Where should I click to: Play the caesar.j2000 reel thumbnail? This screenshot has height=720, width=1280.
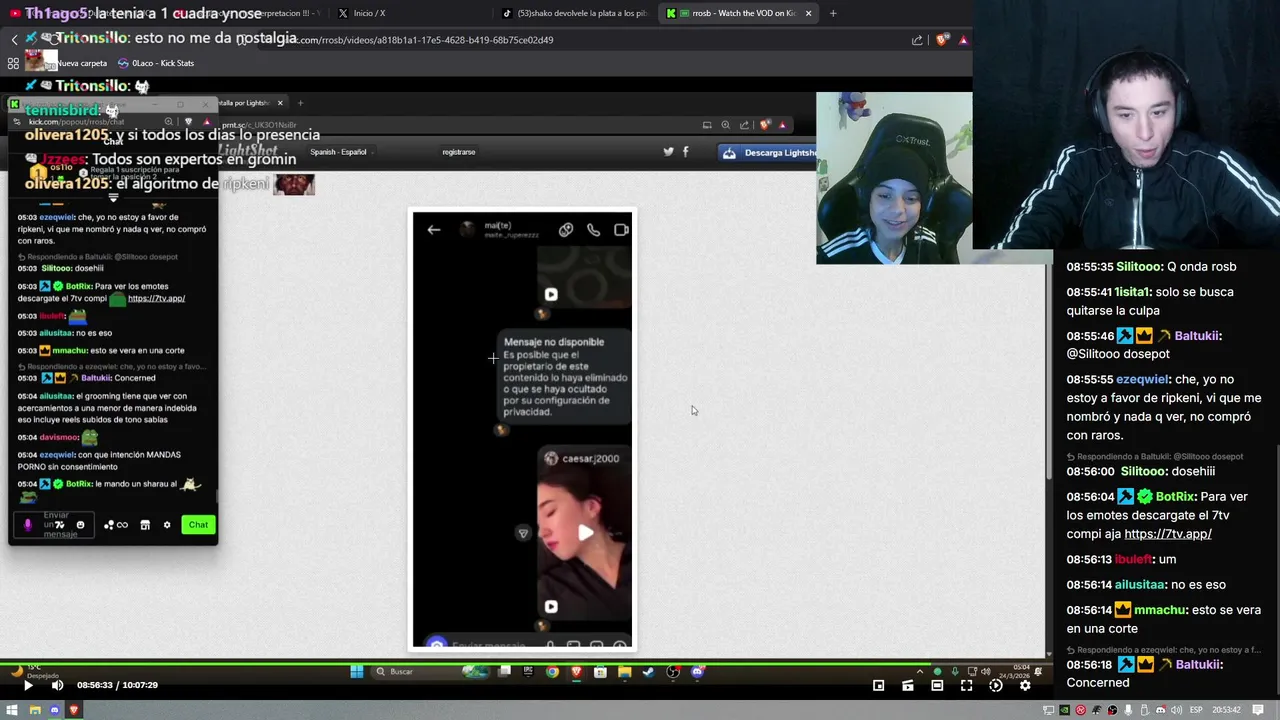(585, 533)
